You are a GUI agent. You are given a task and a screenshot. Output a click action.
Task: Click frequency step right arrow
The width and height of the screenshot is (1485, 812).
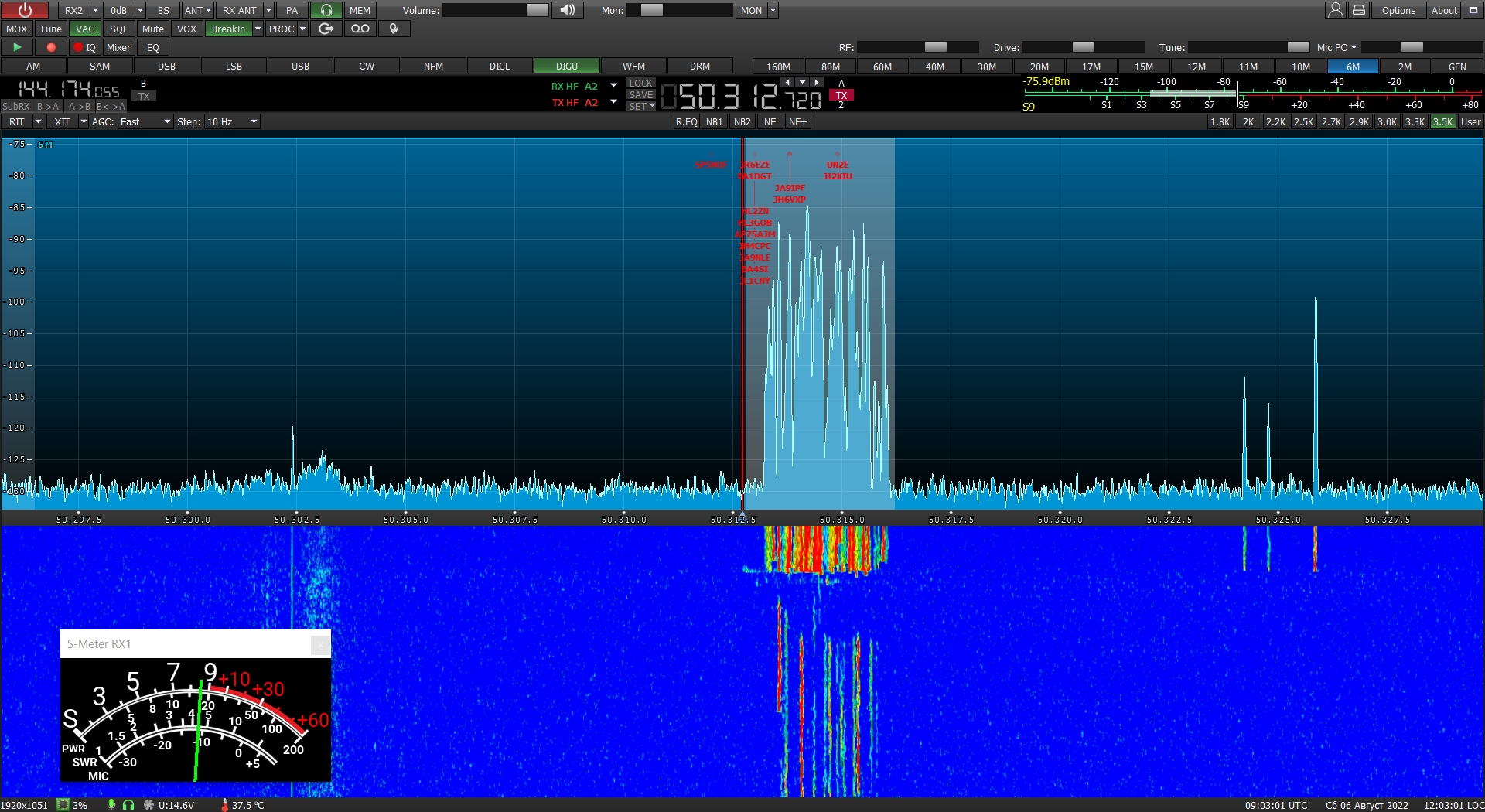click(817, 82)
